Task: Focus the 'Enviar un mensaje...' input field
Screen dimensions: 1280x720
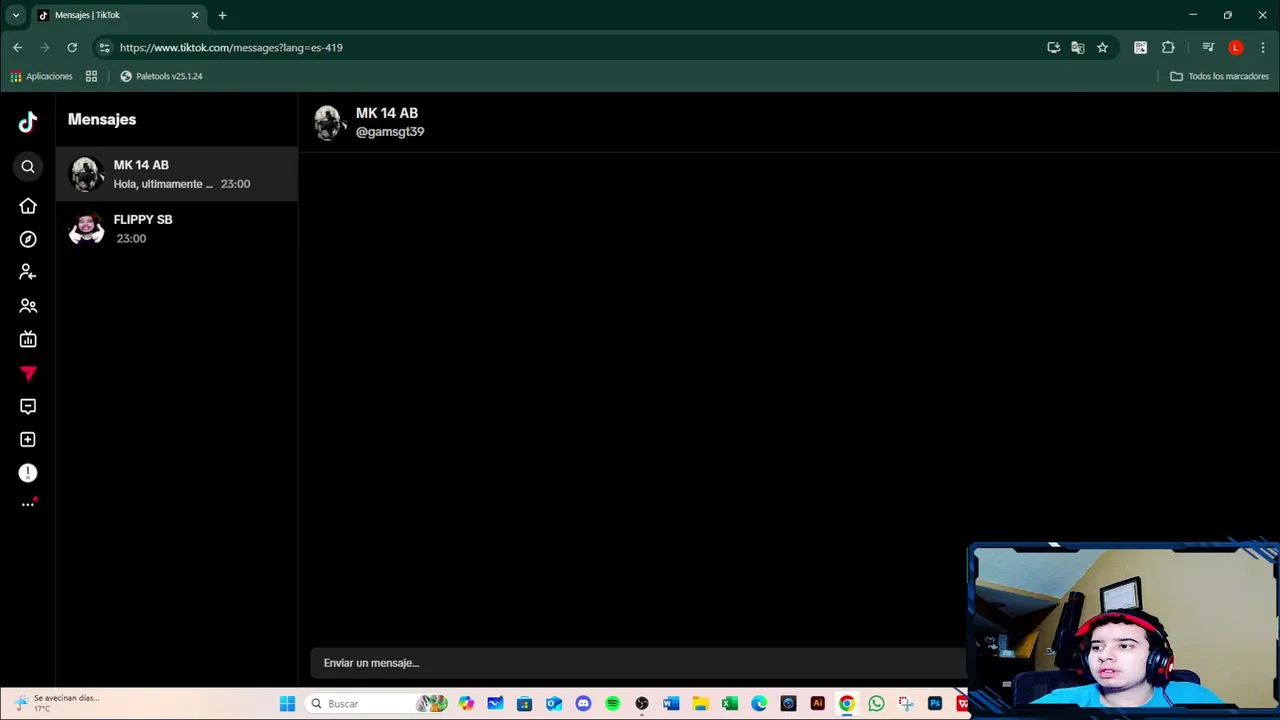Action: 640,663
